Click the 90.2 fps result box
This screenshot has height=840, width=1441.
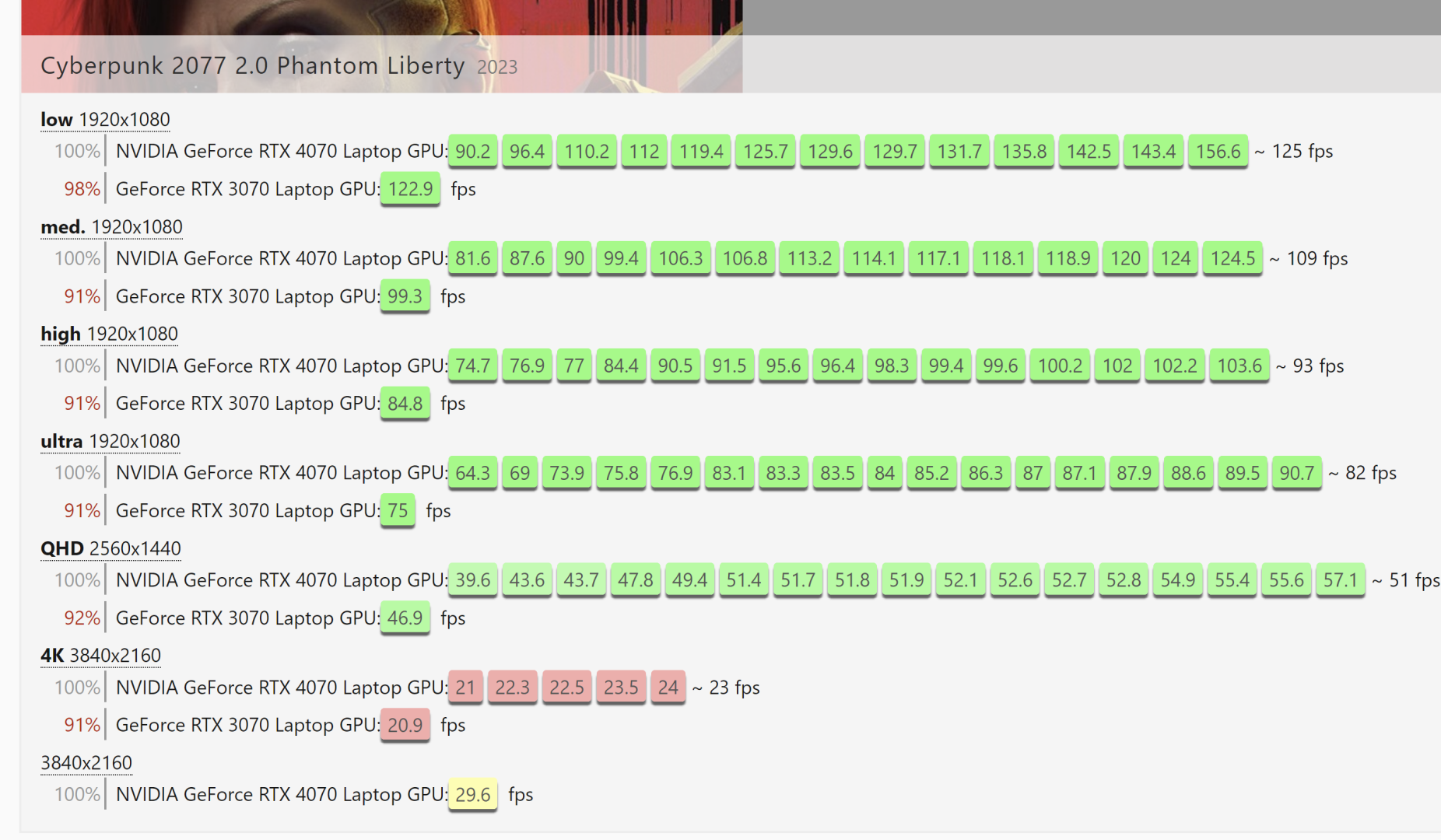tap(473, 151)
